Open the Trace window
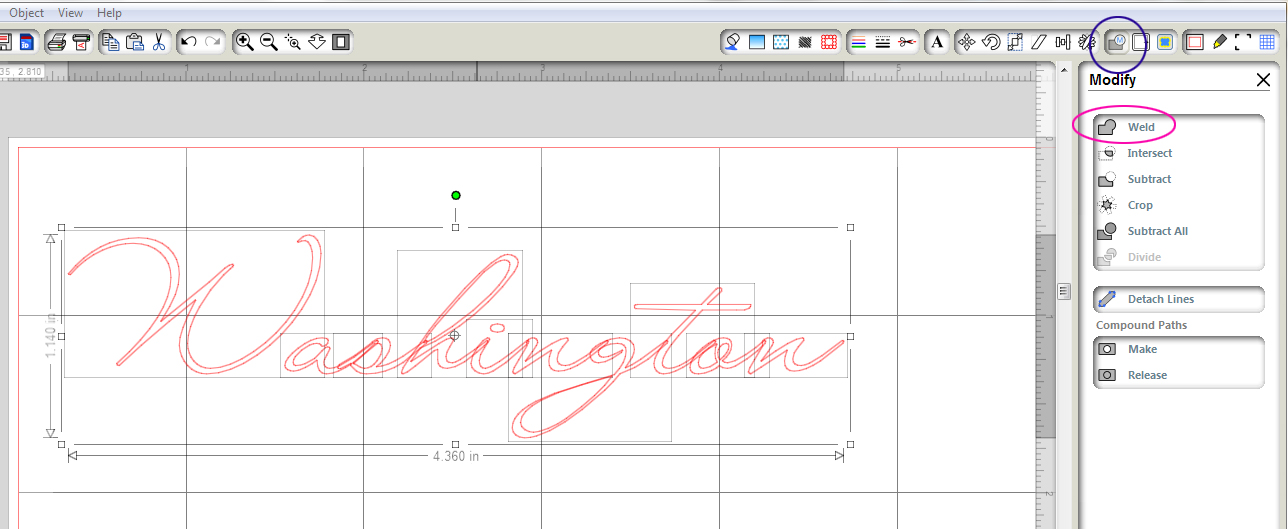 click(x=1165, y=42)
